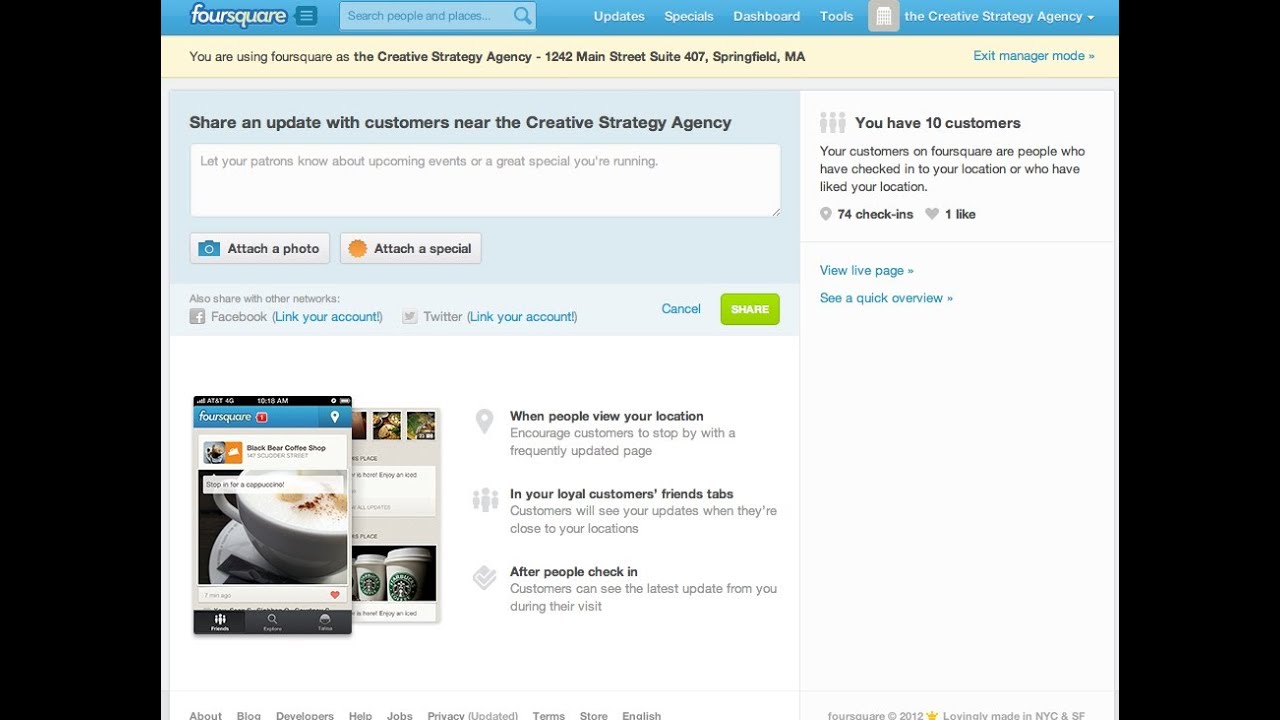Link your Facebook account
The image size is (1280, 720).
[327, 317]
